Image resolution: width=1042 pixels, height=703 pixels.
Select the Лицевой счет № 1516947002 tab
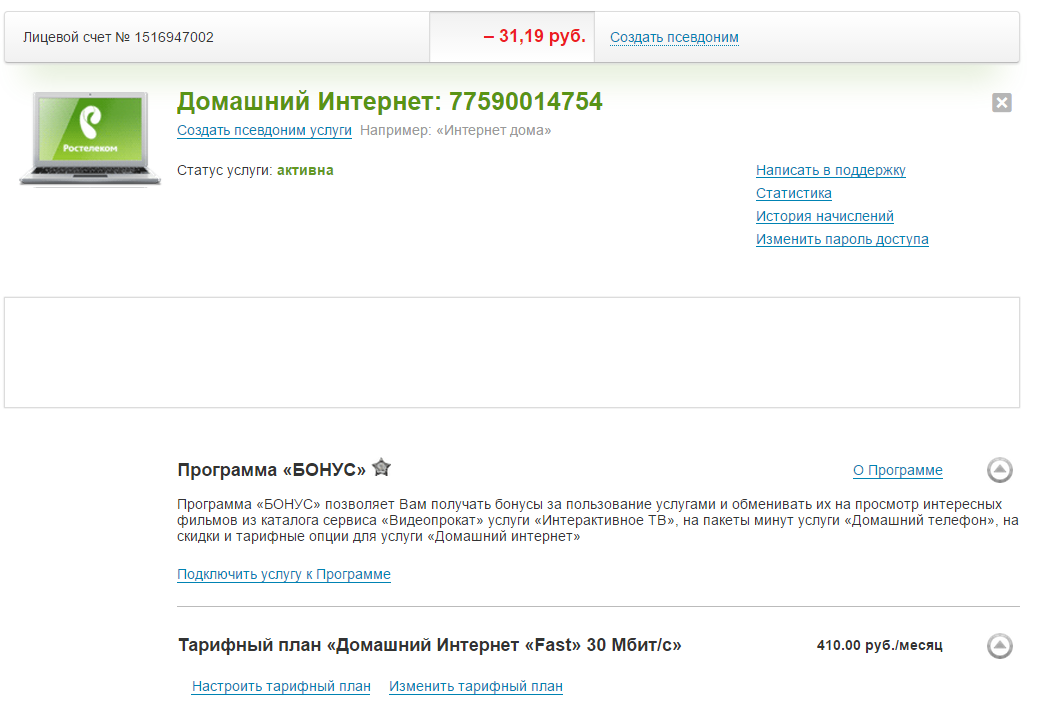pyautogui.click(x=118, y=37)
